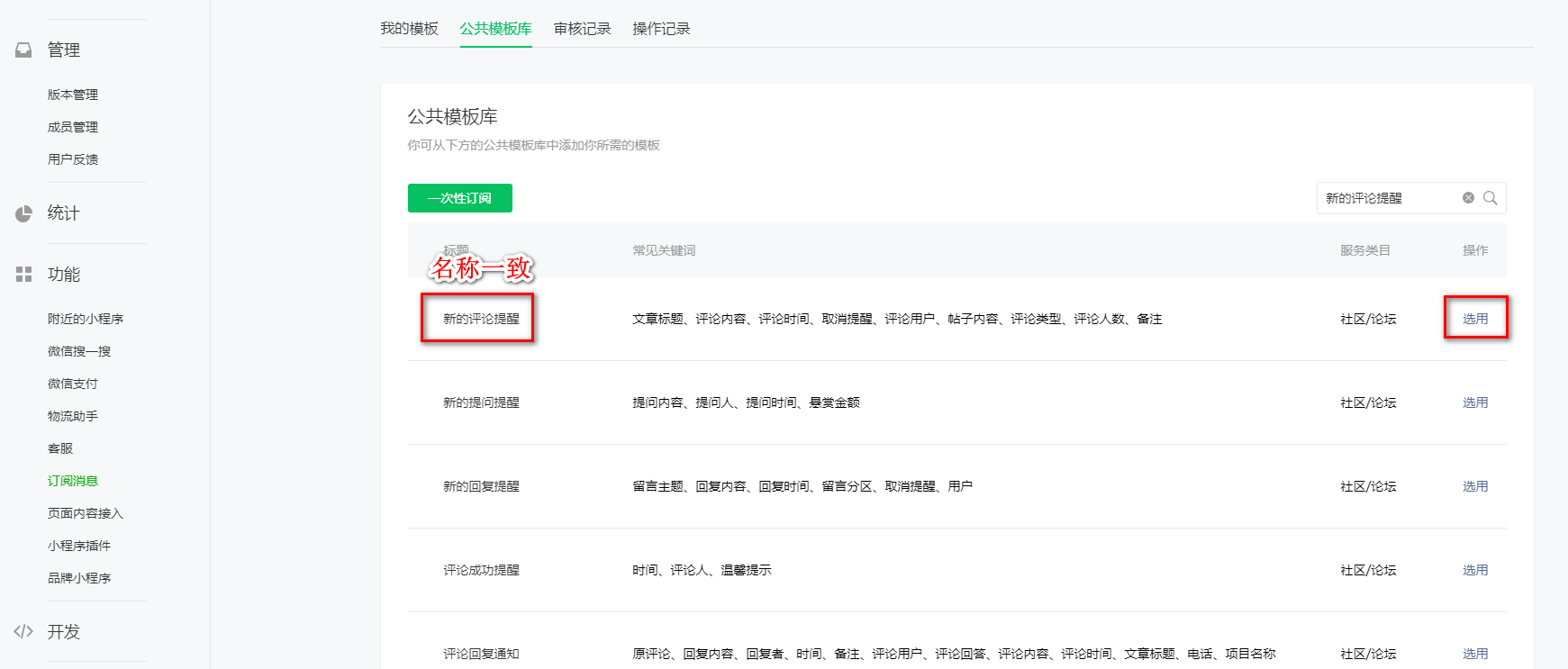Open the 审核记录 tab
Screen dimensions: 1568x669
[x=582, y=29]
